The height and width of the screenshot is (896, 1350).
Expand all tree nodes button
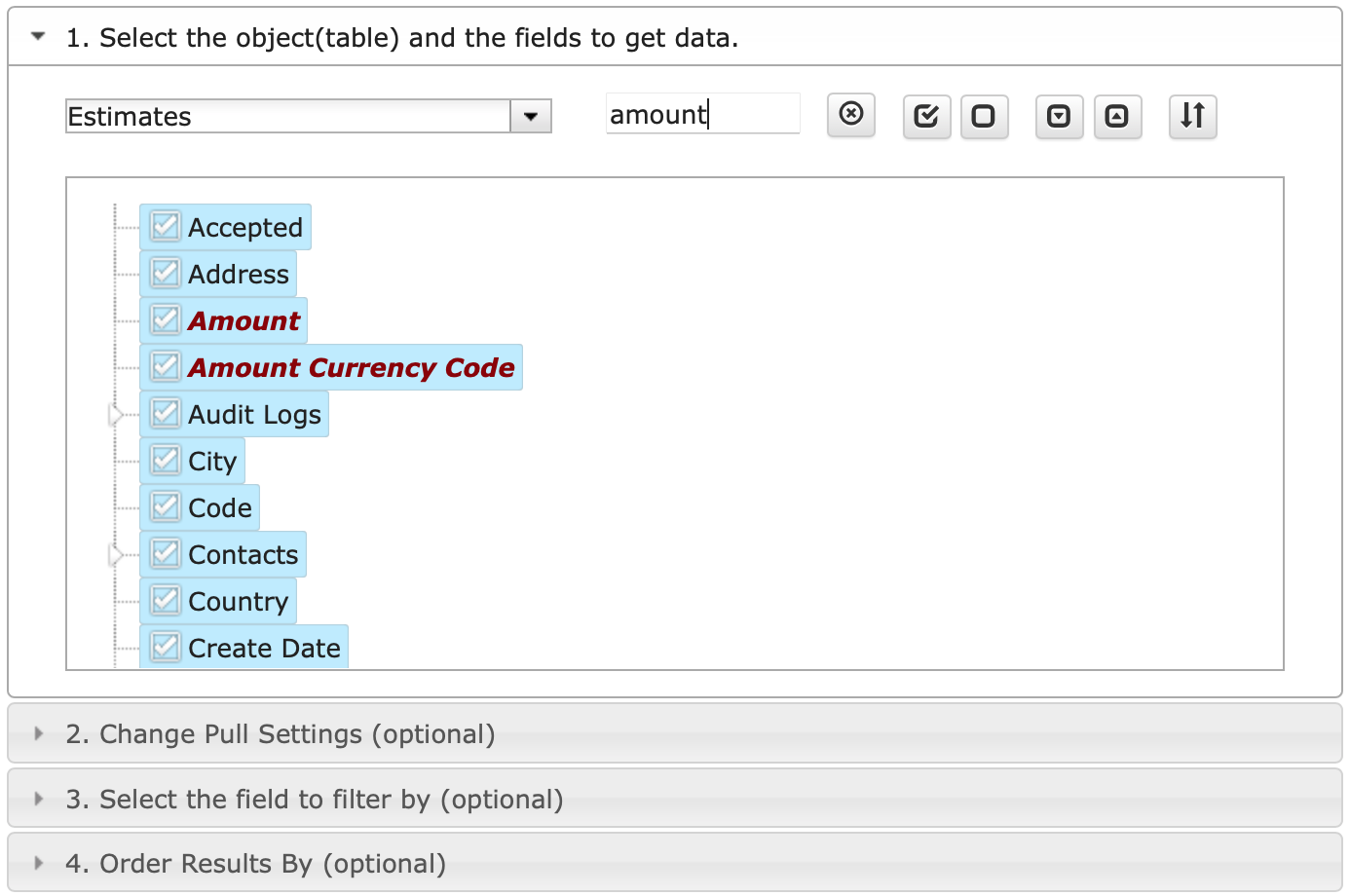pyautogui.click(x=1059, y=117)
